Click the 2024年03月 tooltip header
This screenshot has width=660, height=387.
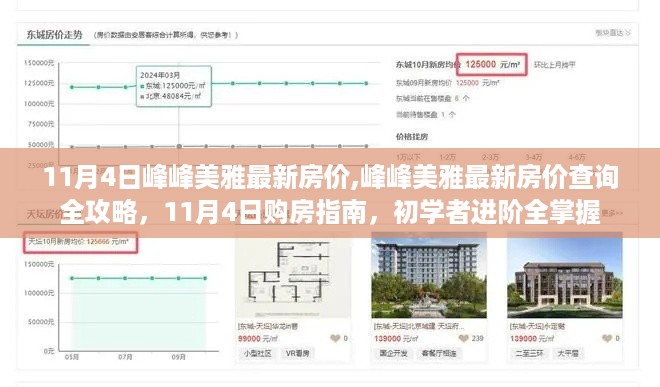160,75
